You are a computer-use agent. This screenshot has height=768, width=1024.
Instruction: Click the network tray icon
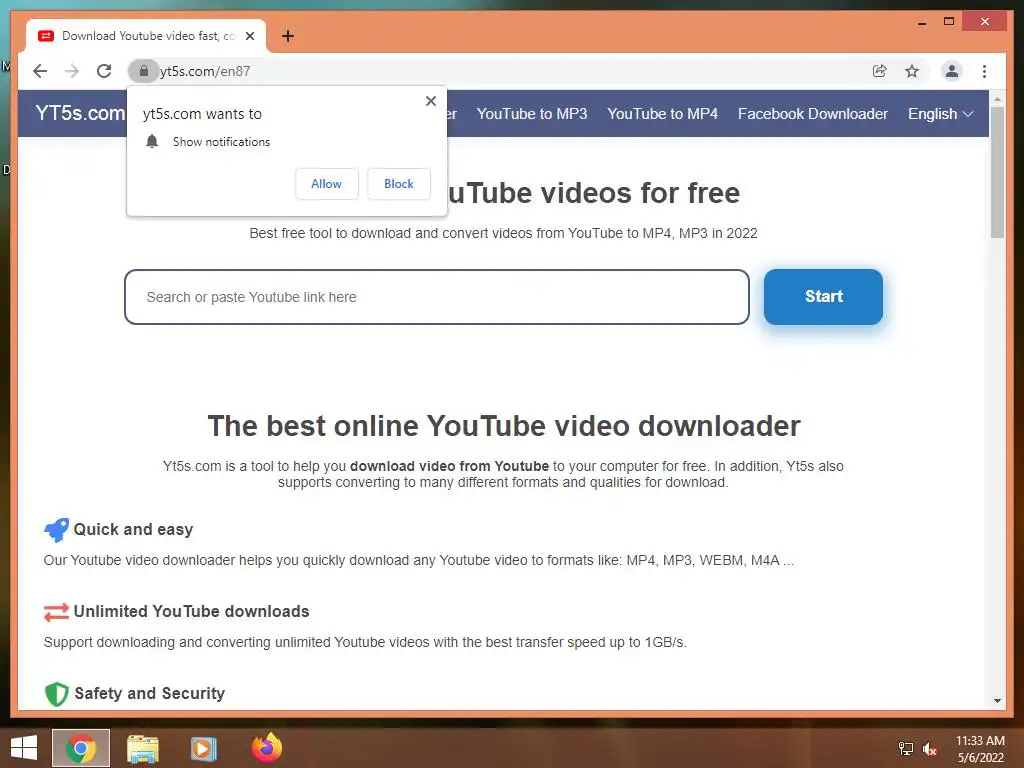coord(906,749)
